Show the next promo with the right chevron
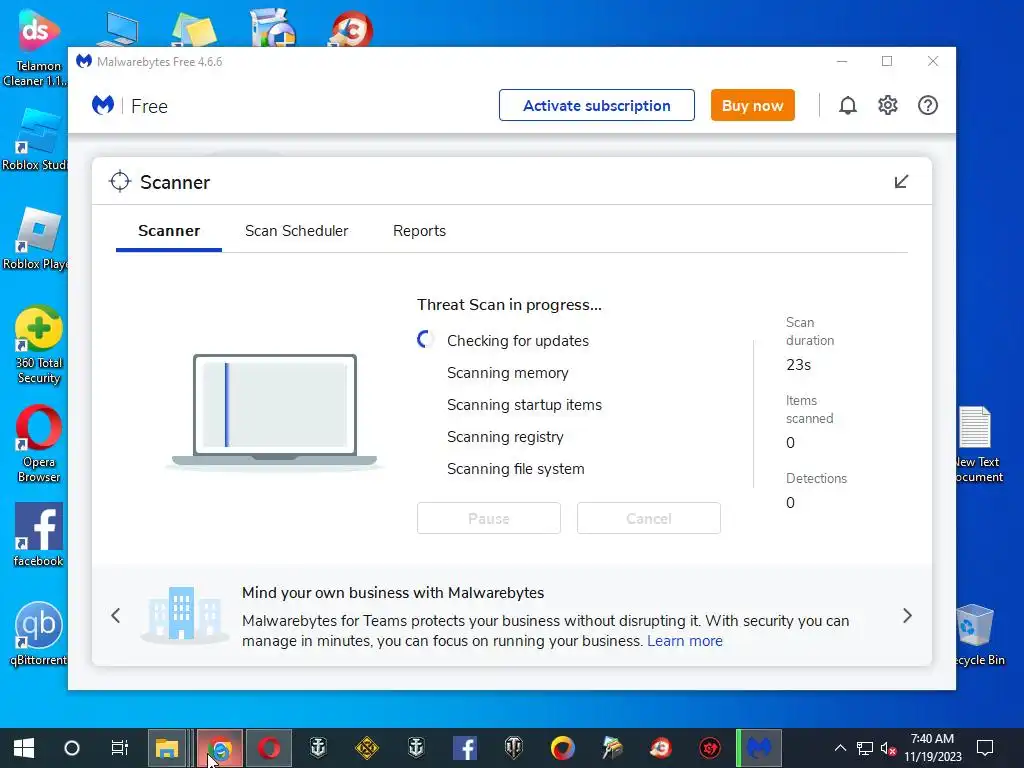Screen dimensions: 1024x768 907,615
